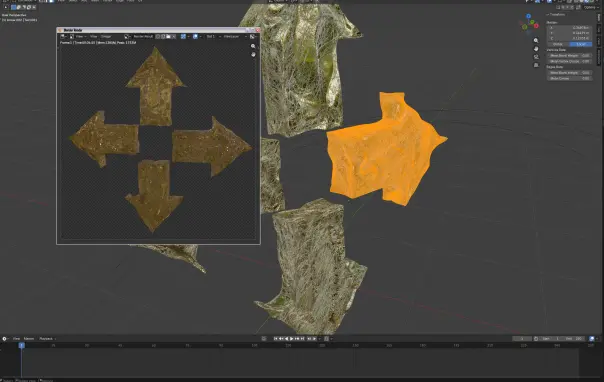Image resolution: width=604 pixels, height=382 pixels.
Task: Click the current frame number field
Action: coord(522,339)
